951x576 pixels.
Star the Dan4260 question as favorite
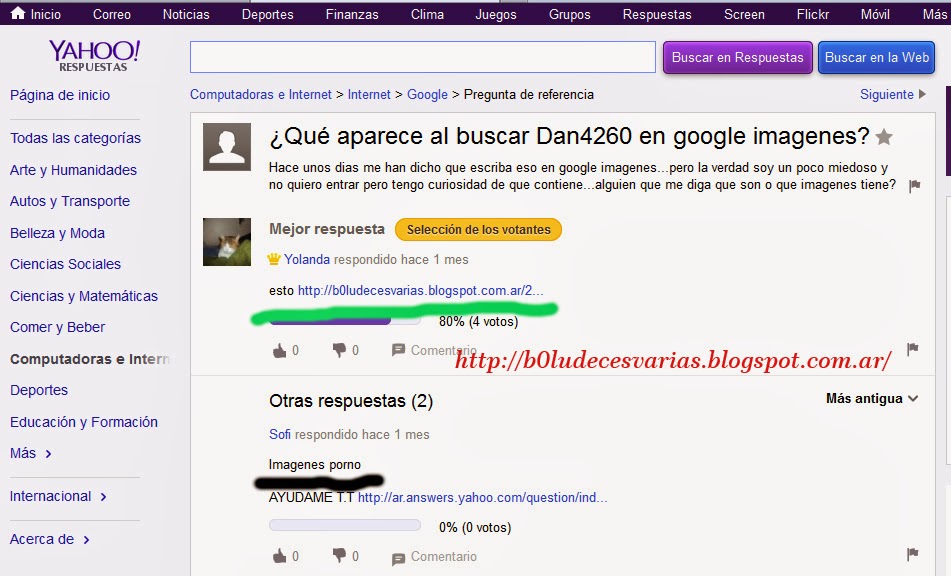(884, 137)
